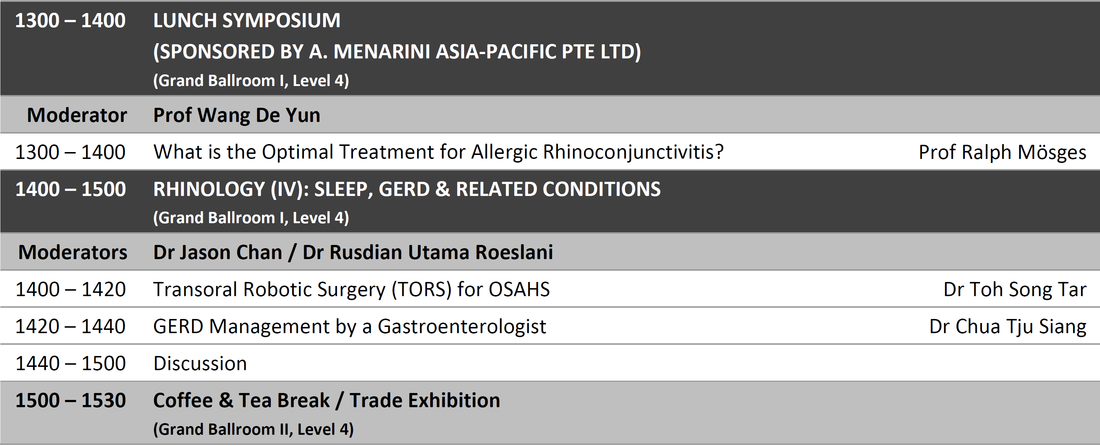The width and height of the screenshot is (1100, 446).
Task: Click the Moderator label beside Prof Wang
Action: (x=76, y=115)
